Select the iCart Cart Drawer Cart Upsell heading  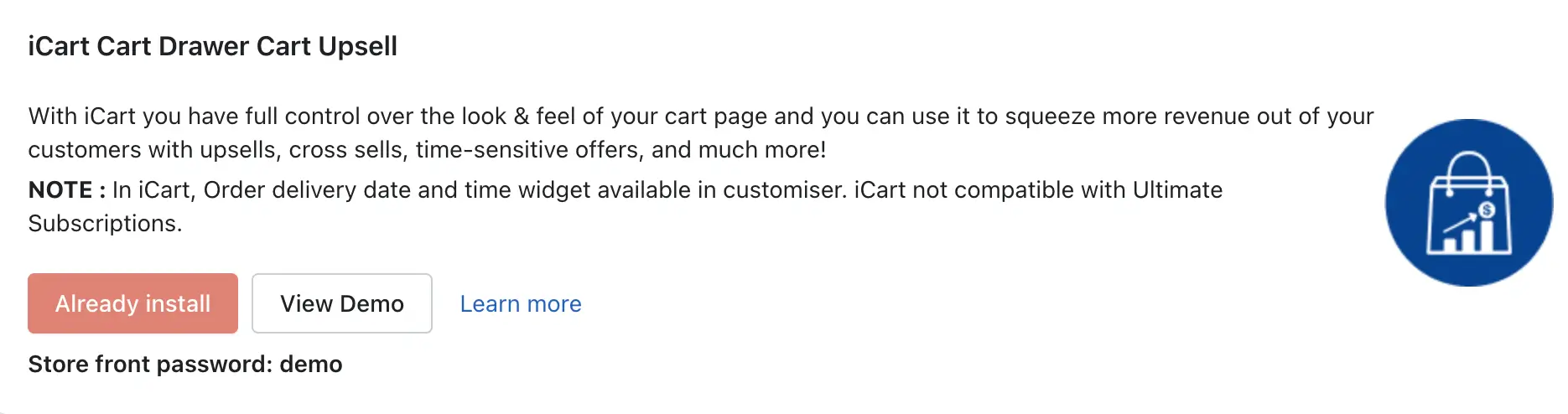click(213, 46)
